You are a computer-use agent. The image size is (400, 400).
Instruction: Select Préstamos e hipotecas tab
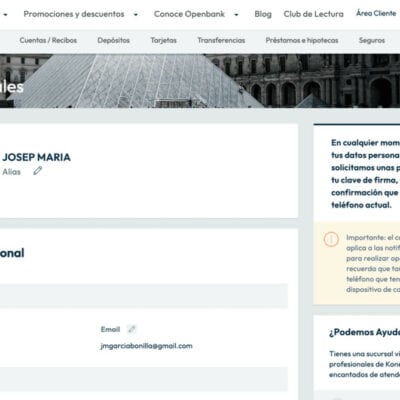302,40
